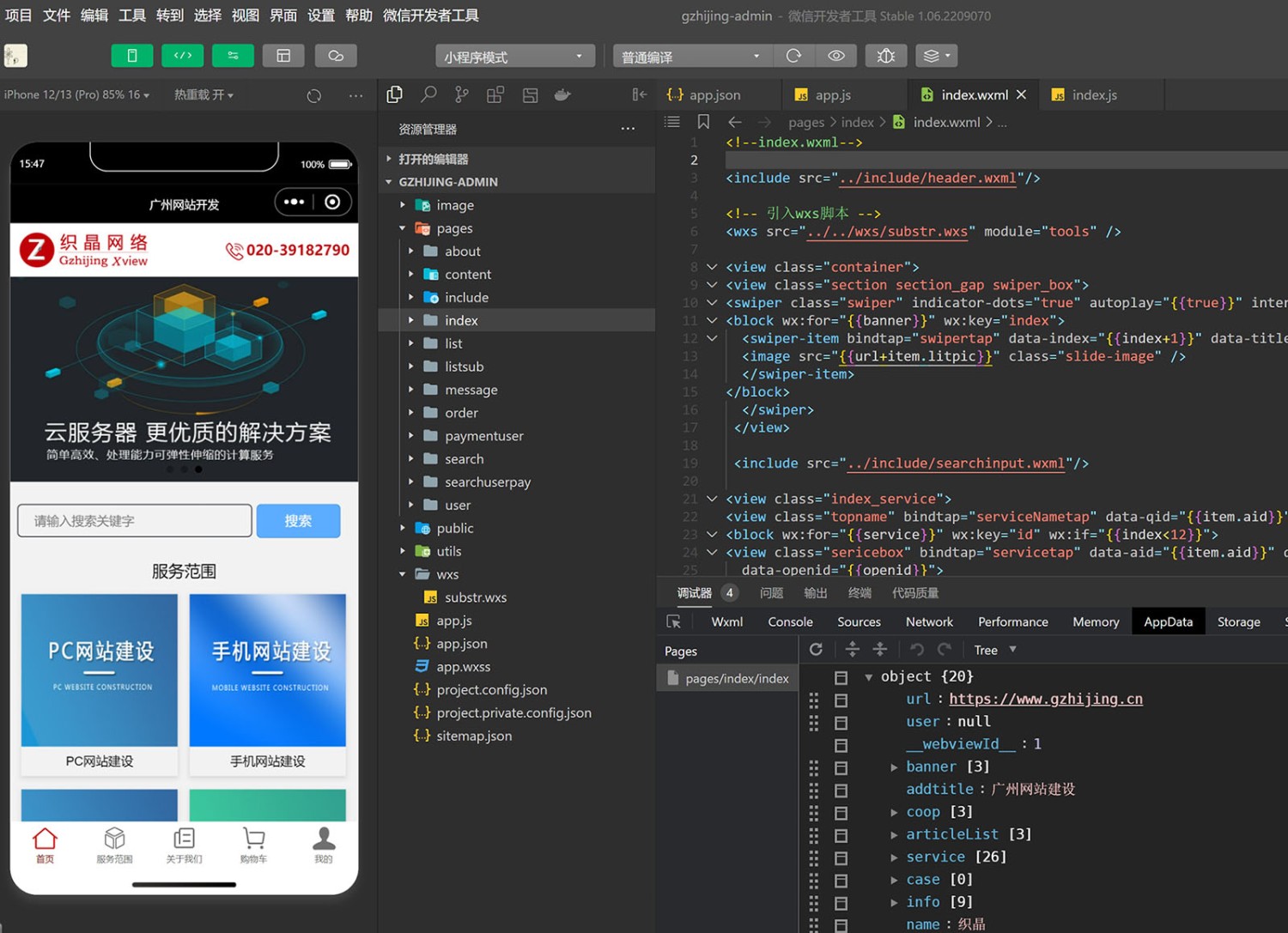Switch to the index.js editor tab

(1094, 95)
